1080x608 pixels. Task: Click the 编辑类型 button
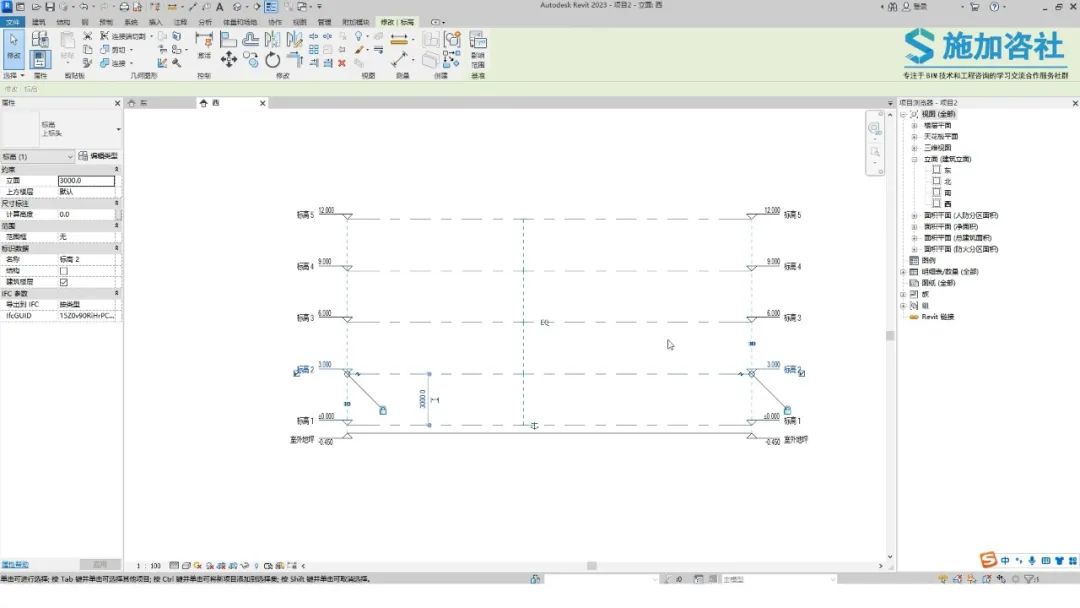(x=98, y=156)
